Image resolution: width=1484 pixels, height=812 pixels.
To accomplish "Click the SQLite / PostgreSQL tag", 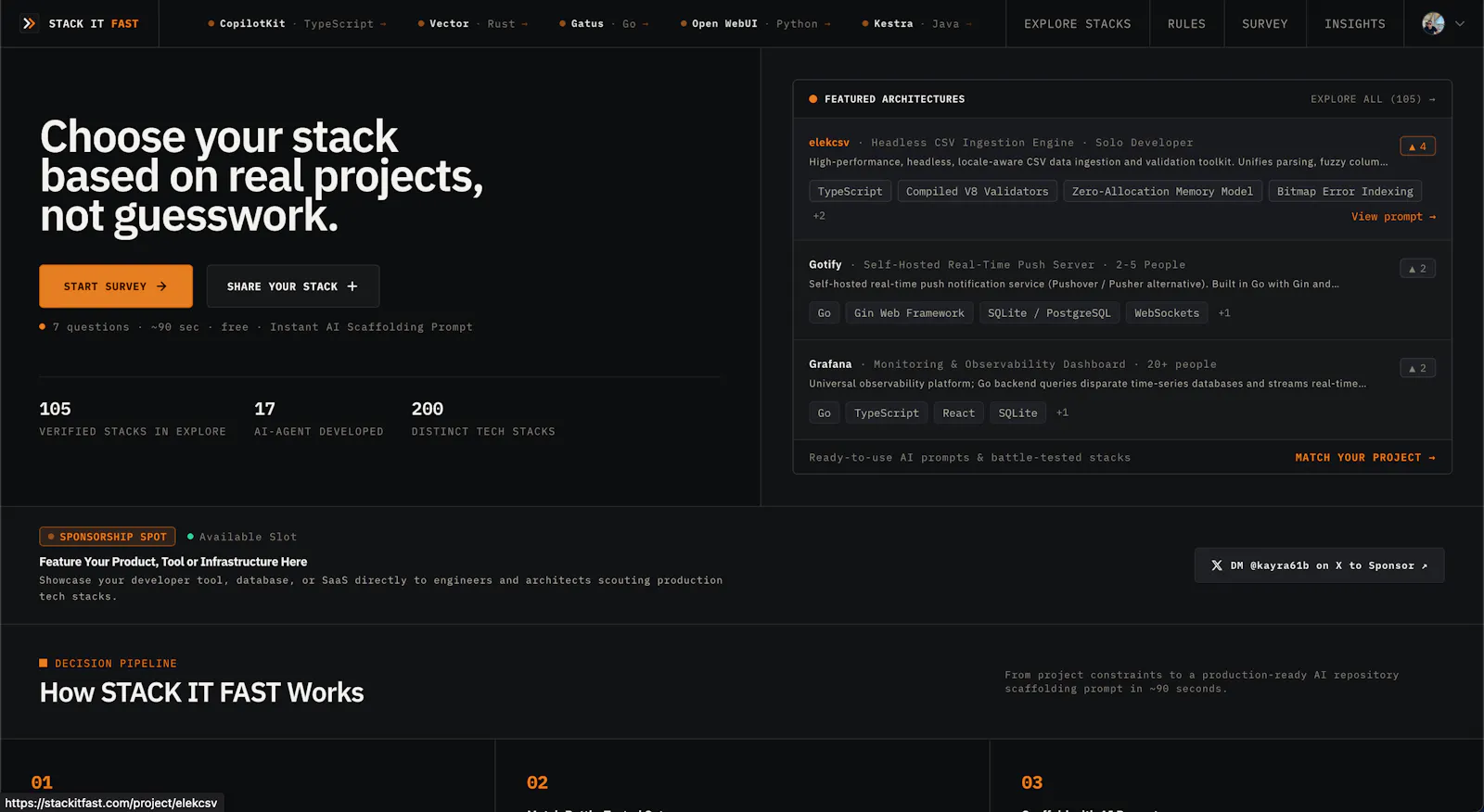I will click(x=1049, y=313).
